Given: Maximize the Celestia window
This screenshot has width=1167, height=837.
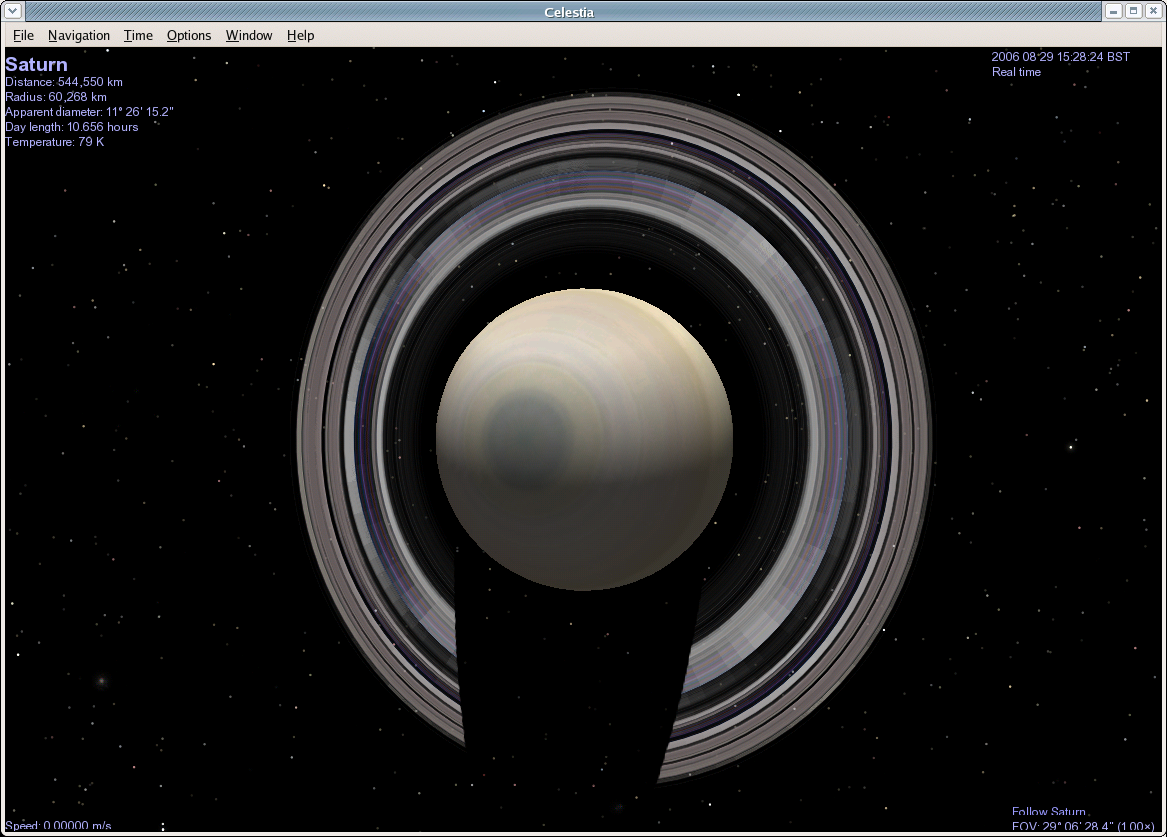Looking at the screenshot, I should pyautogui.click(x=1134, y=11).
